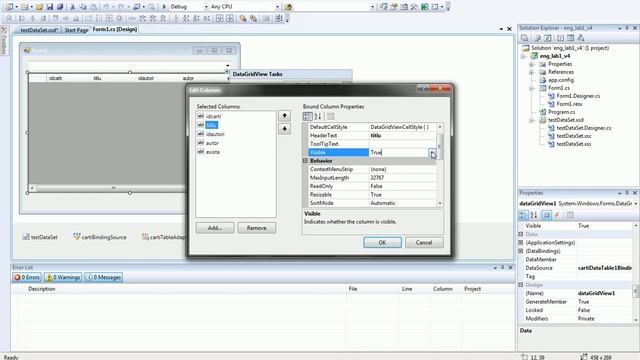This screenshot has height=360, width=640.
Task: Click the Add... button in Edit Columns
Action: [215, 228]
